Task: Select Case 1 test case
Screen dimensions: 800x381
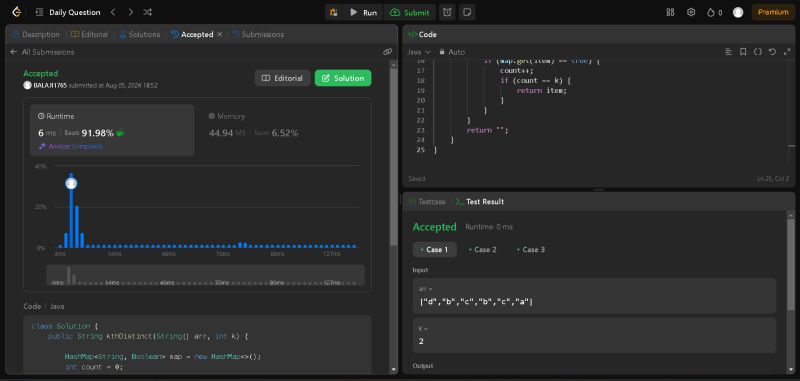Action: click(434, 249)
